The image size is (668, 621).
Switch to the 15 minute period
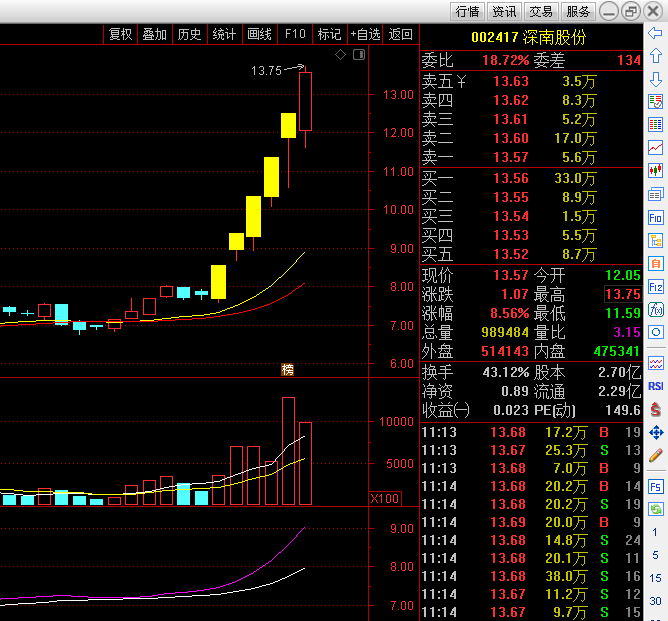click(655, 578)
